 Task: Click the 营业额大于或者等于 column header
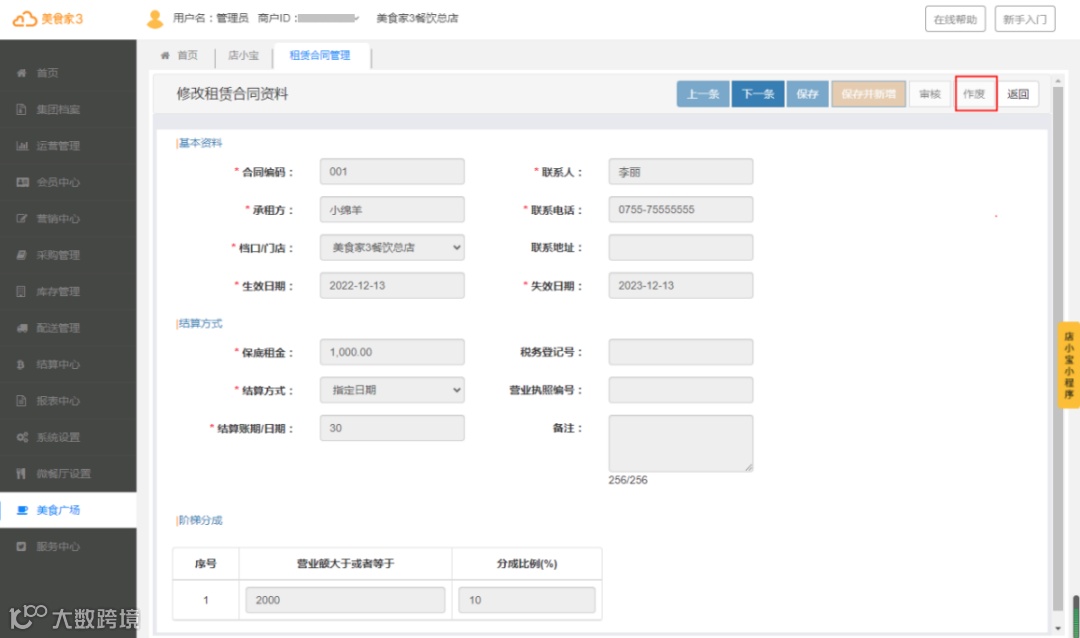[x=345, y=564]
